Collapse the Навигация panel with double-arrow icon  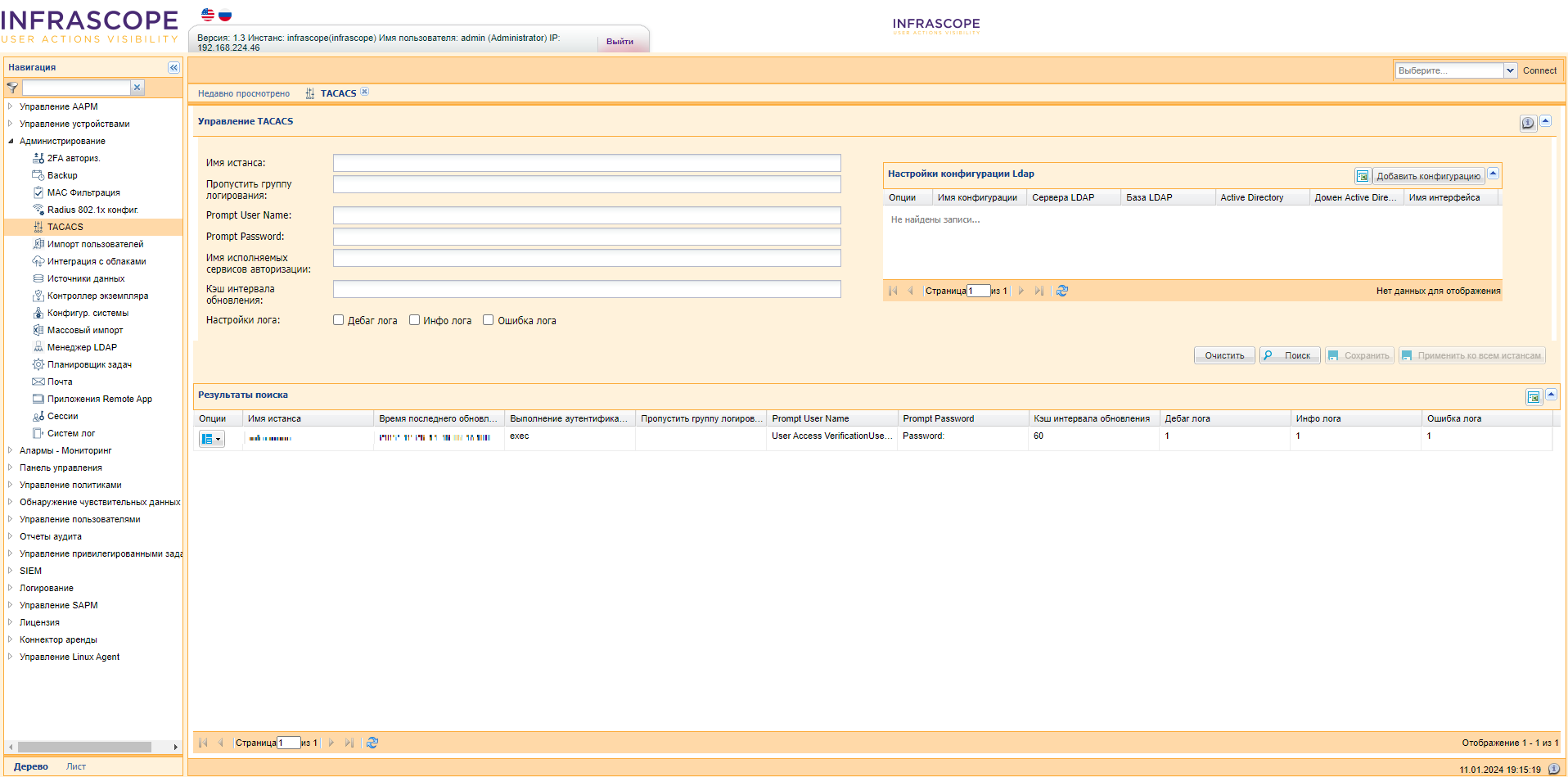tap(173, 67)
